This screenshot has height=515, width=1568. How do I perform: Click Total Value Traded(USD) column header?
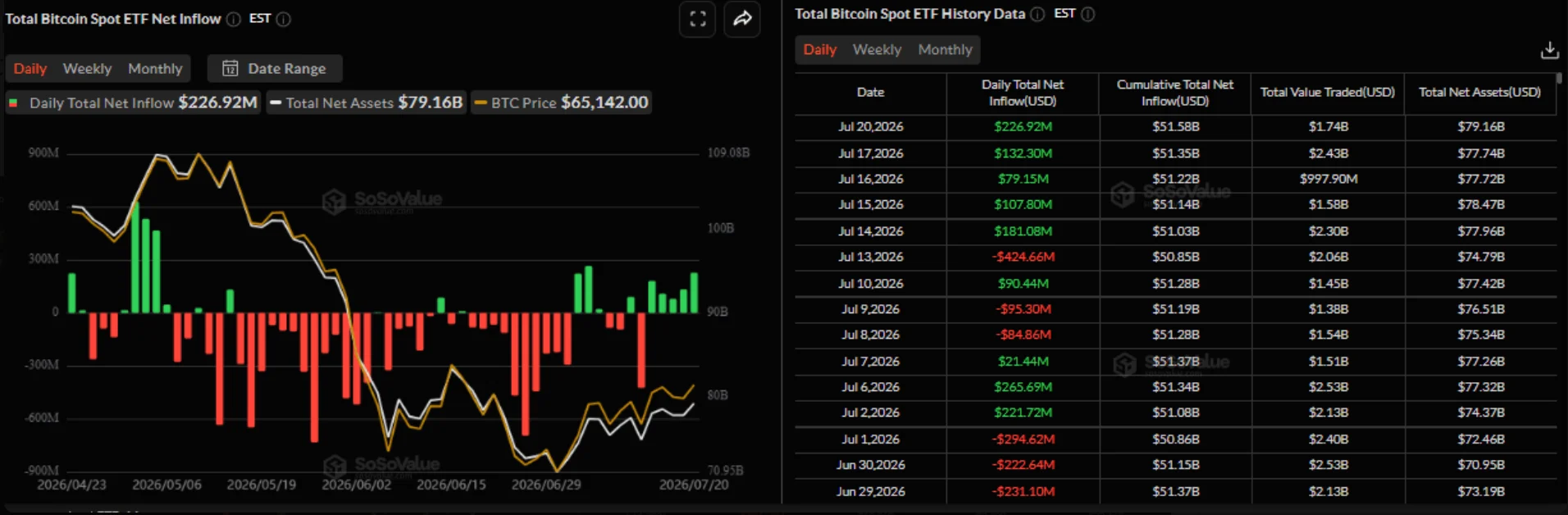(x=1328, y=92)
